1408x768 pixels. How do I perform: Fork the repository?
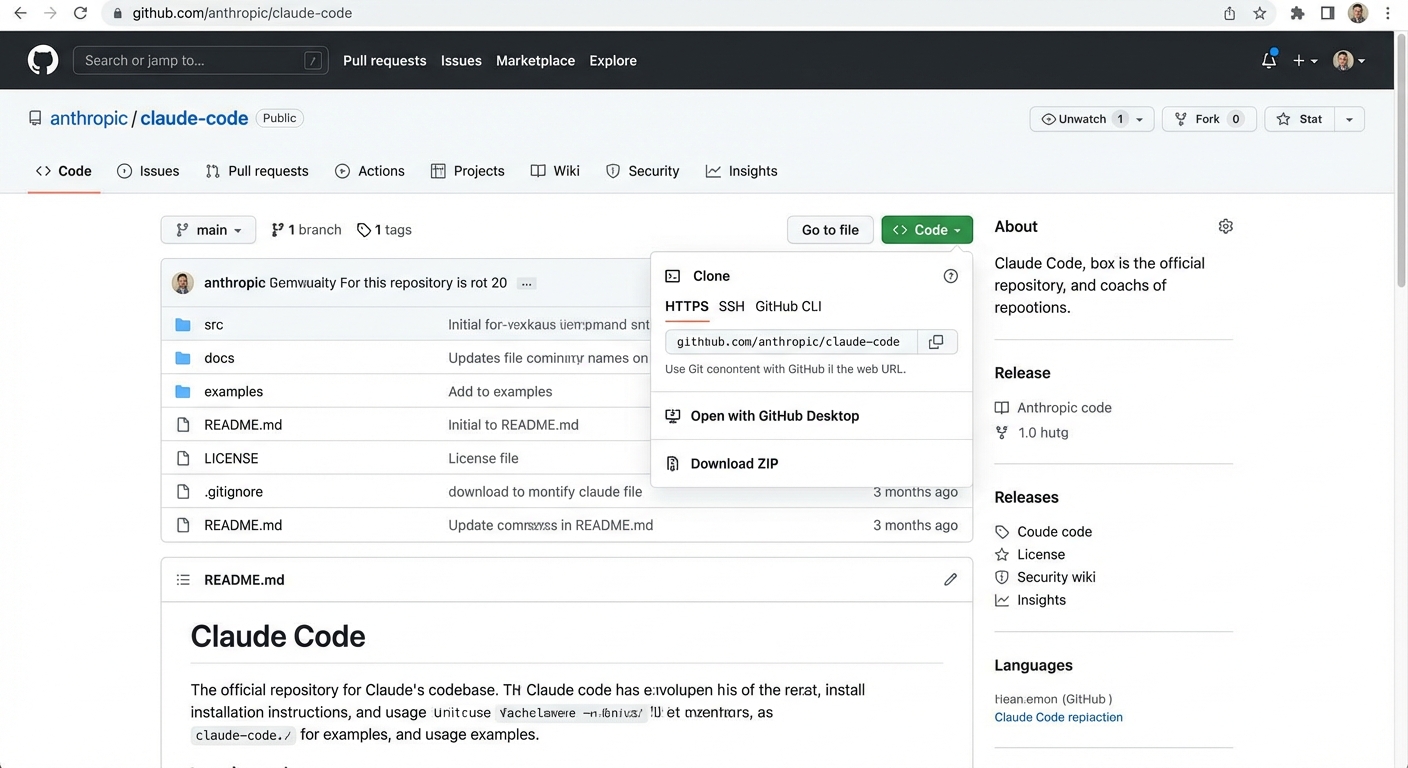[x=1209, y=119]
